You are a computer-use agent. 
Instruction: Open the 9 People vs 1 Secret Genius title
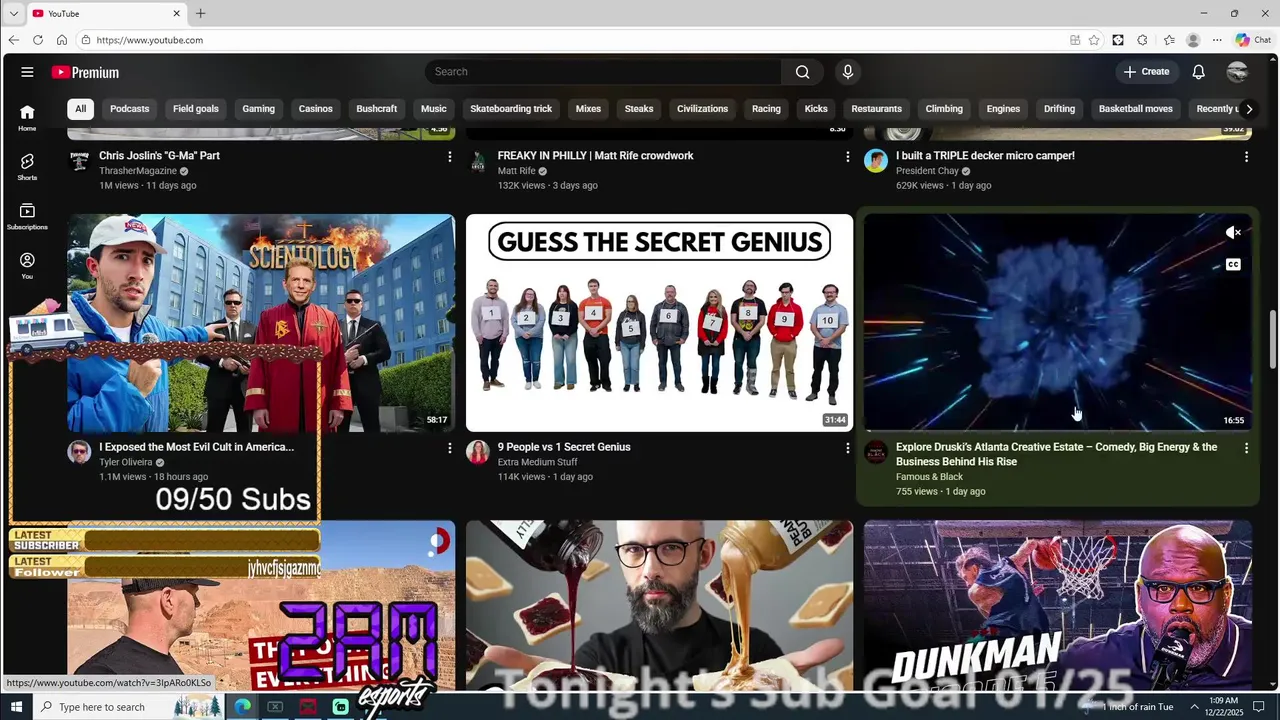pyautogui.click(x=564, y=447)
